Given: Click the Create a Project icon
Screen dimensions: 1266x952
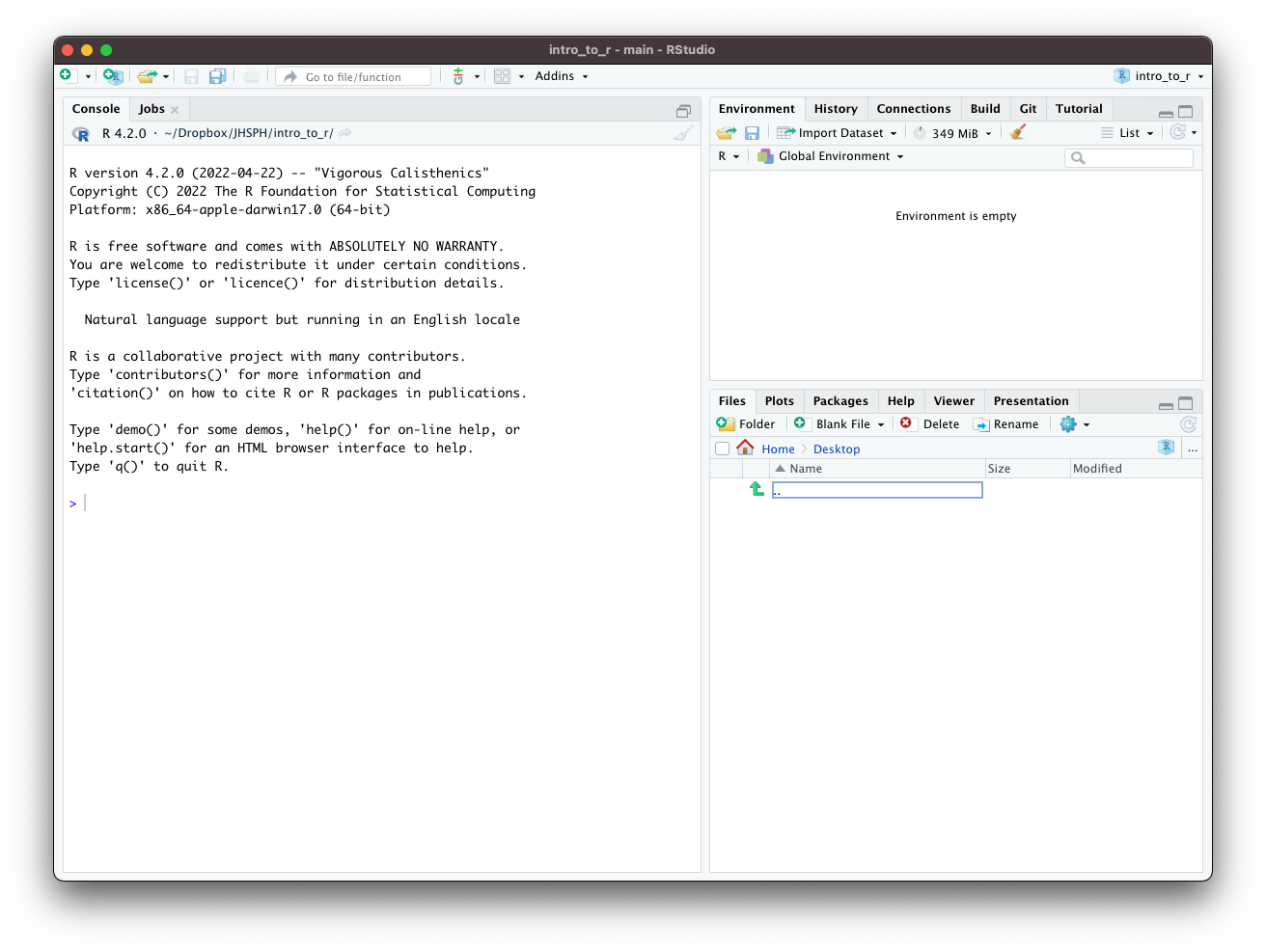Looking at the screenshot, I should (x=113, y=76).
